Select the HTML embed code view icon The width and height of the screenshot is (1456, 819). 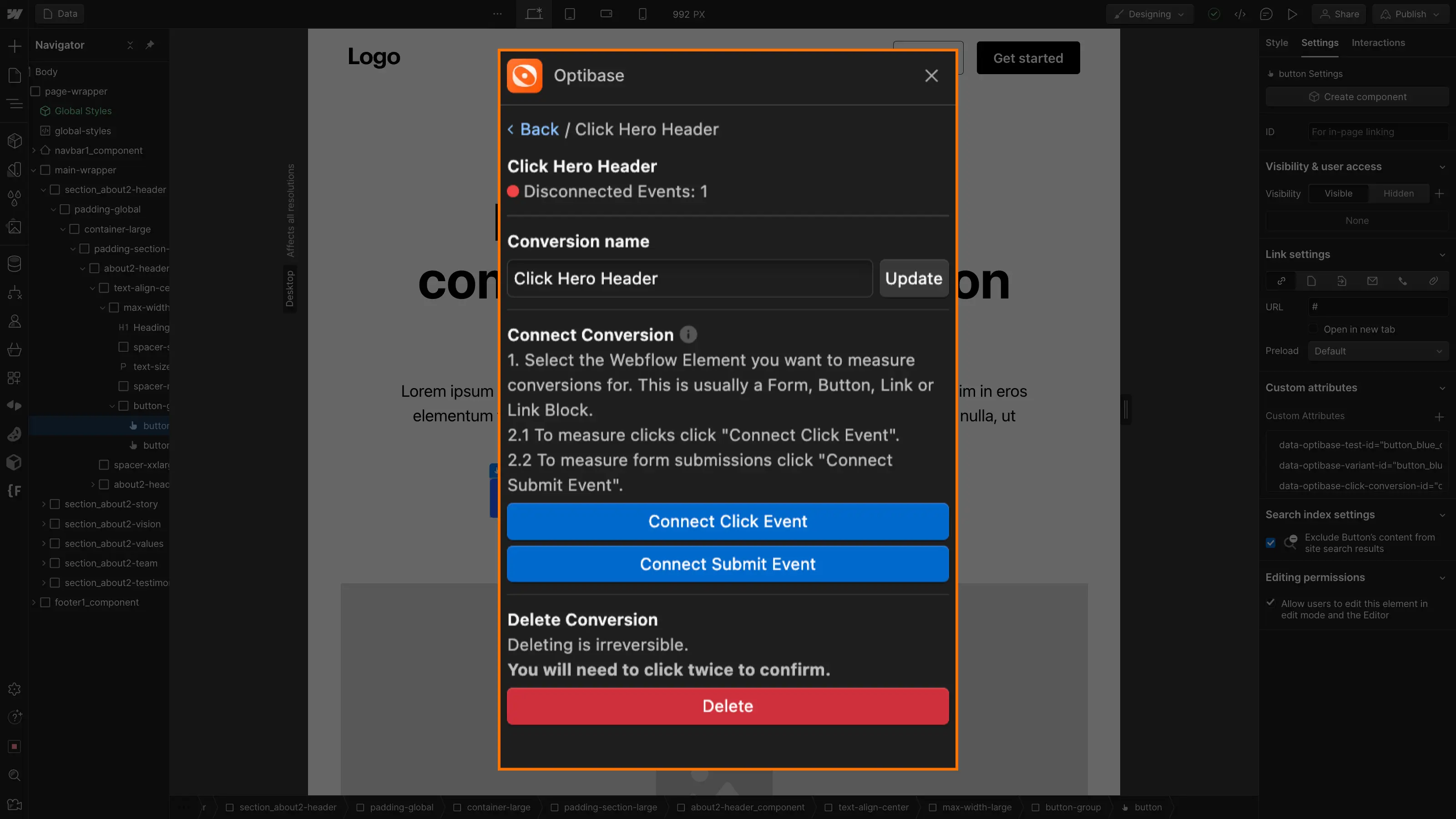click(x=1240, y=14)
